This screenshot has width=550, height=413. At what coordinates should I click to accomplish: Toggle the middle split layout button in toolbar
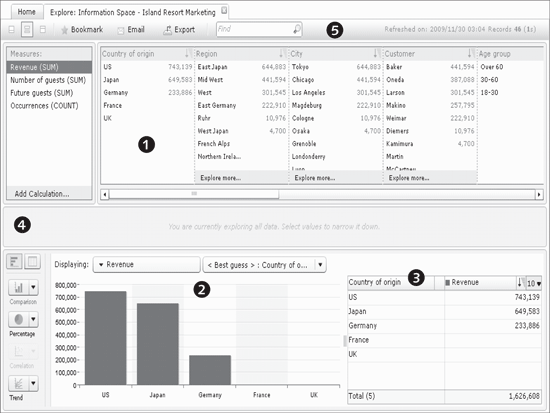coord(27,29)
